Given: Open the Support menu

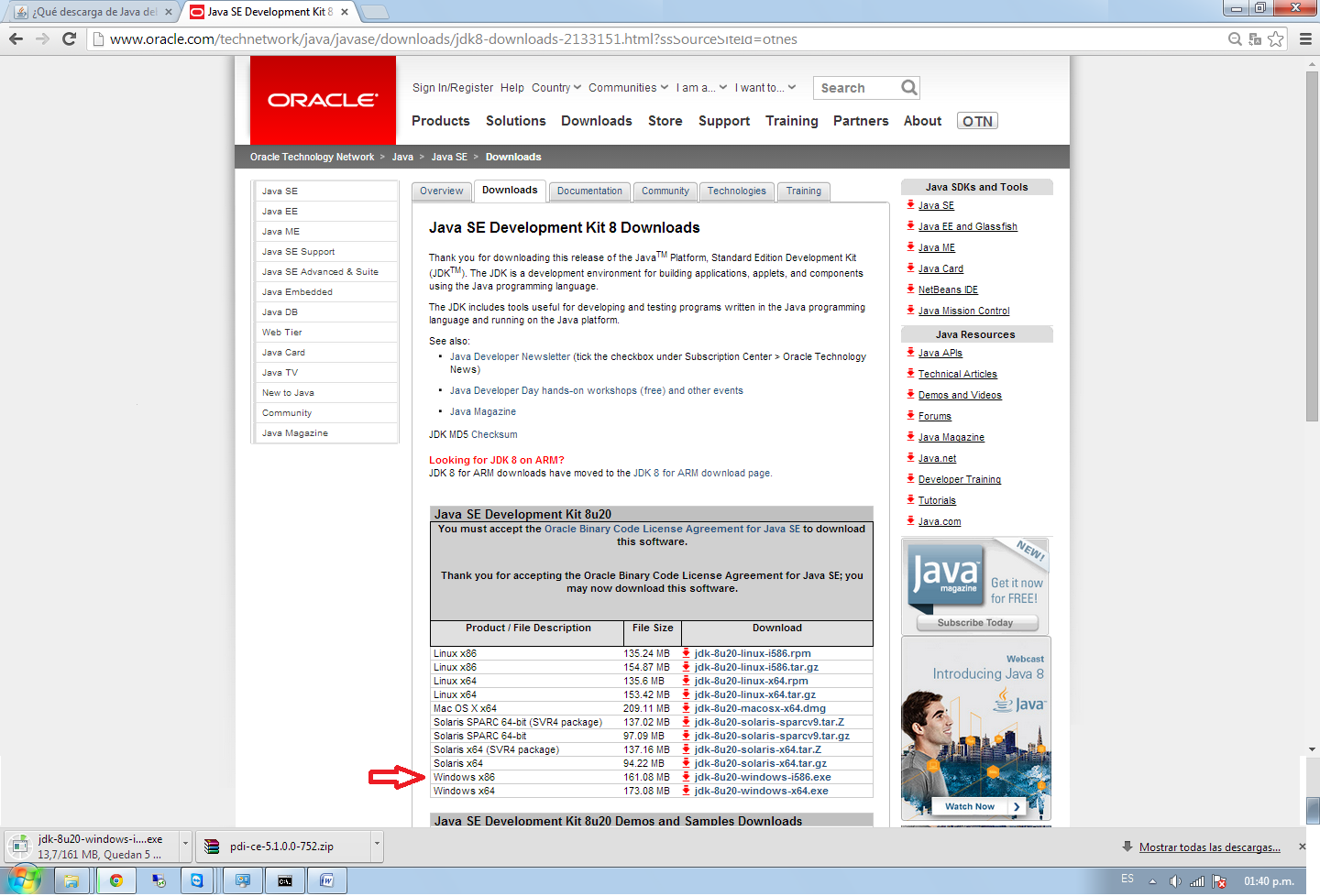Looking at the screenshot, I should (x=724, y=121).
